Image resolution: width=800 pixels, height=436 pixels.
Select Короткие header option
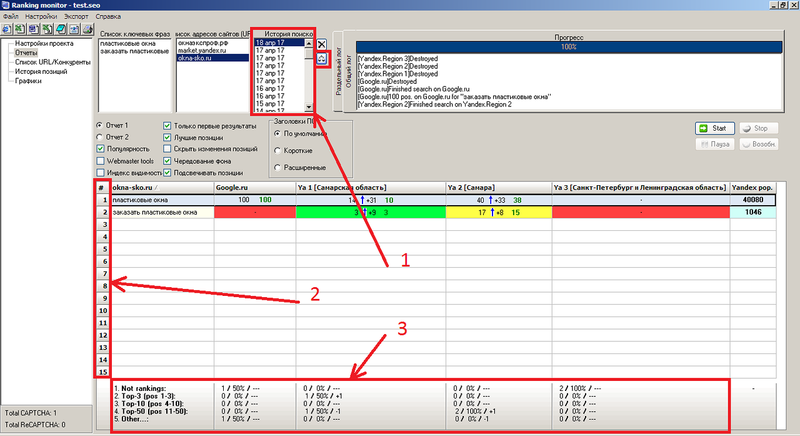[x=276, y=150]
